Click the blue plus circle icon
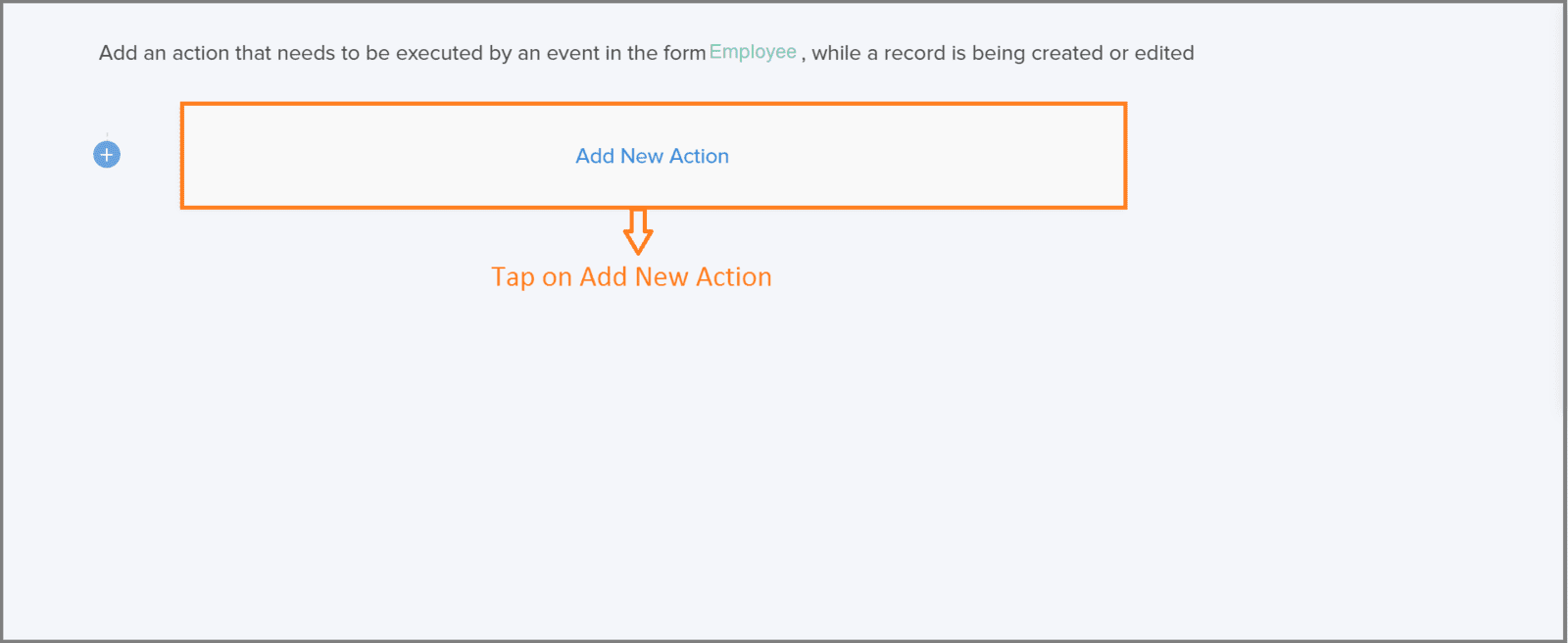 [107, 155]
